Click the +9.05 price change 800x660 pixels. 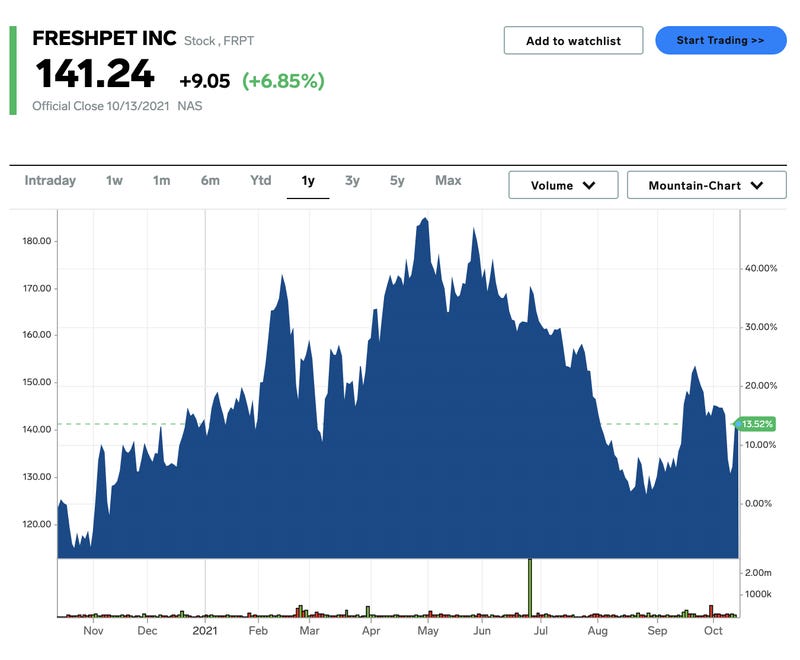[205, 81]
